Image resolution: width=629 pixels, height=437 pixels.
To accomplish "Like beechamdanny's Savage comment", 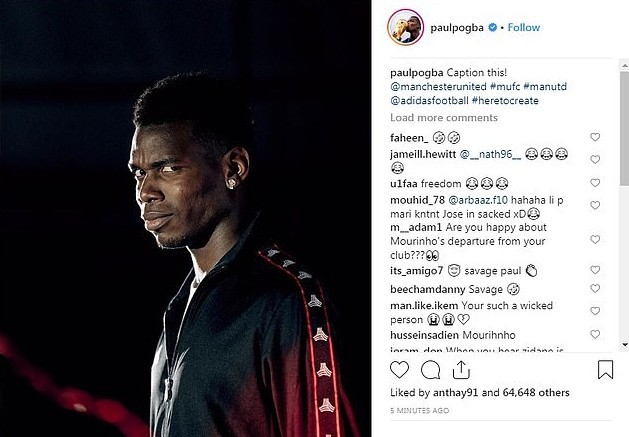I will 595,288.
